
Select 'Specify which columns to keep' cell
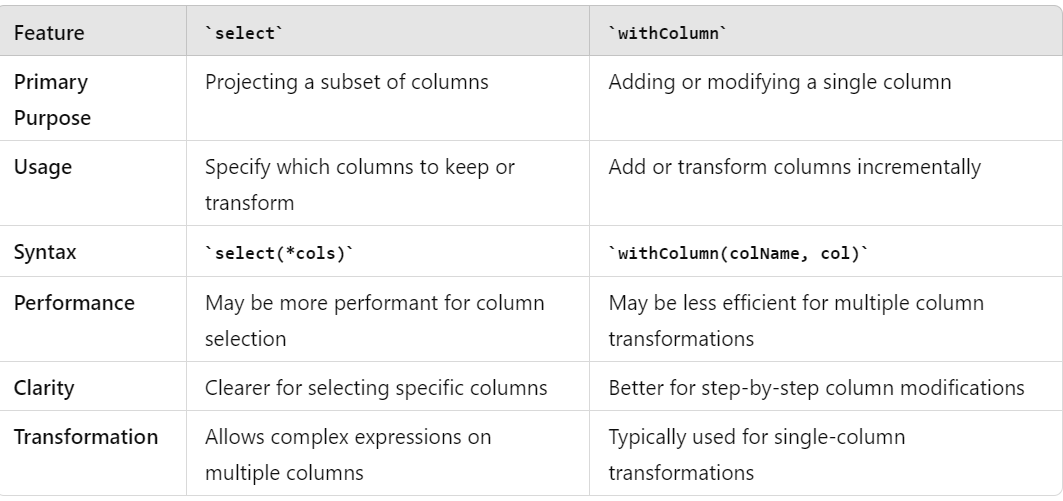coord(360,184)
